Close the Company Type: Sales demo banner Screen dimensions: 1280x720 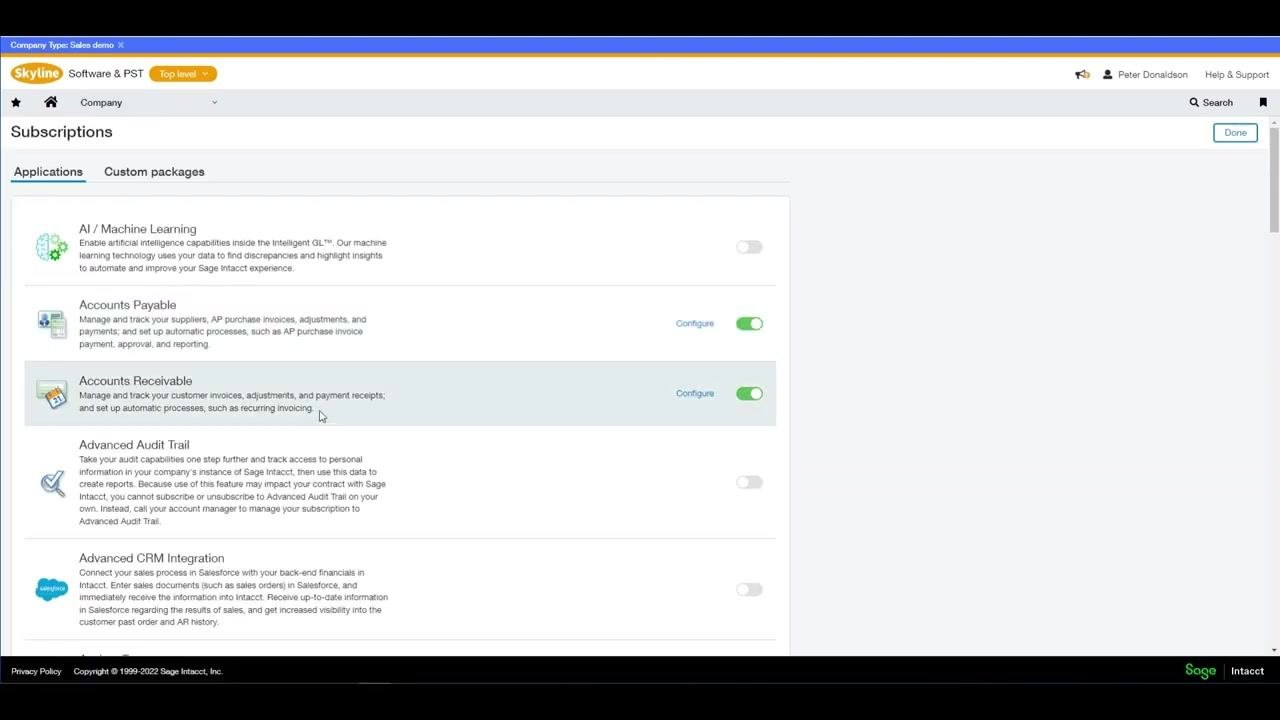[121, 45]
